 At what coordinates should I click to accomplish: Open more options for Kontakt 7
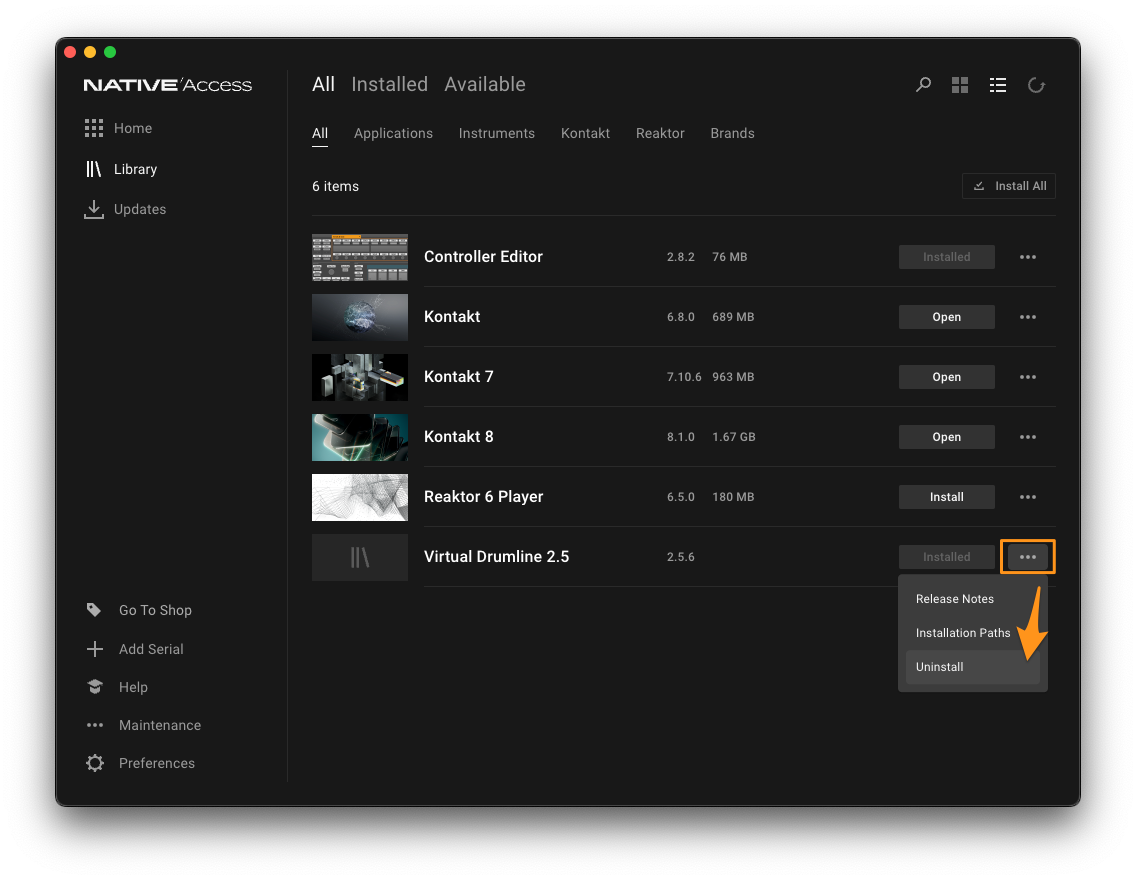click(1027, 377)
